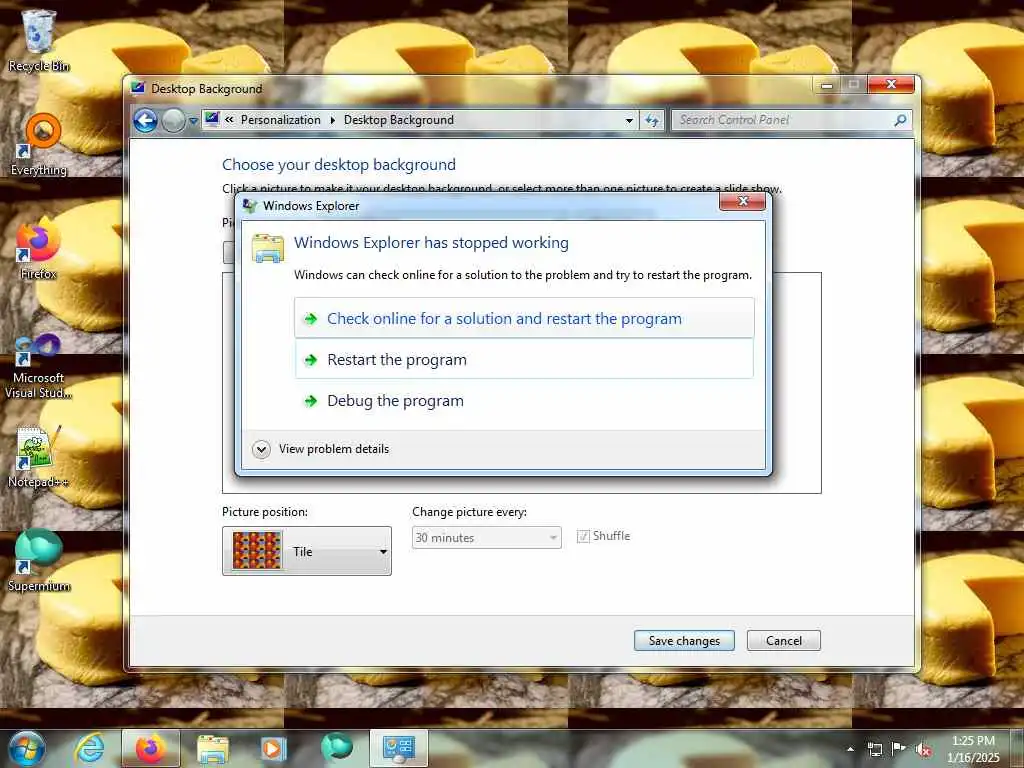Open the Microsoft Visual Studio desktop shortcut
Image resolution: width=1024 pixels, height=768 pixels.
pyautogui.click(x=39, y=366)
